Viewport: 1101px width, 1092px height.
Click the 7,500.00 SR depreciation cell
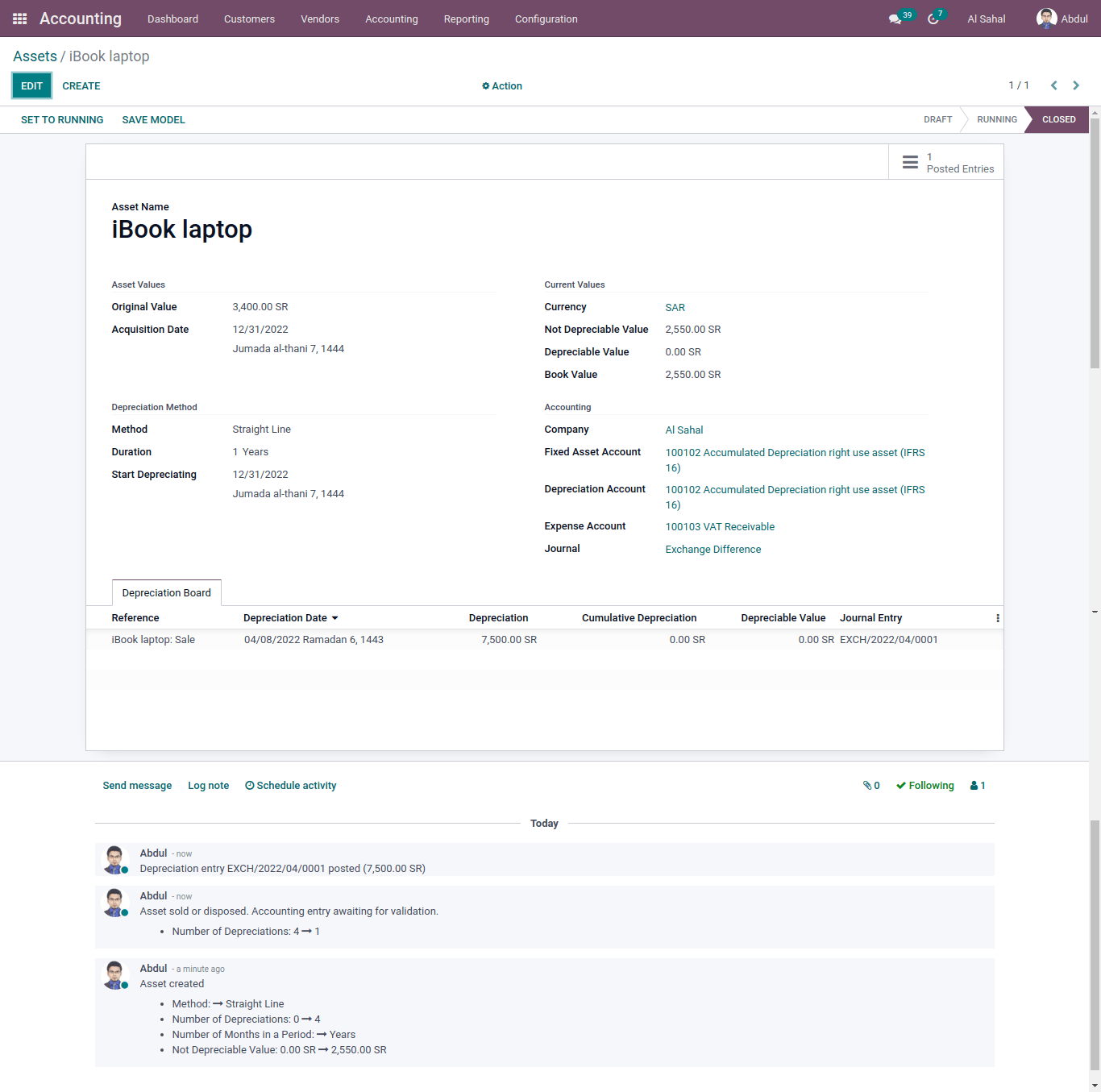click(509, 640)
